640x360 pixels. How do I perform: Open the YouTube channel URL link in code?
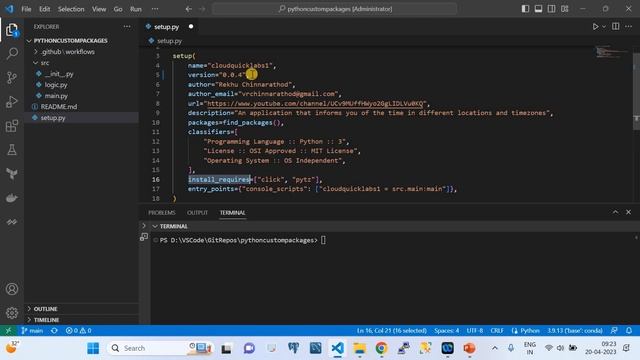[315, 103]
